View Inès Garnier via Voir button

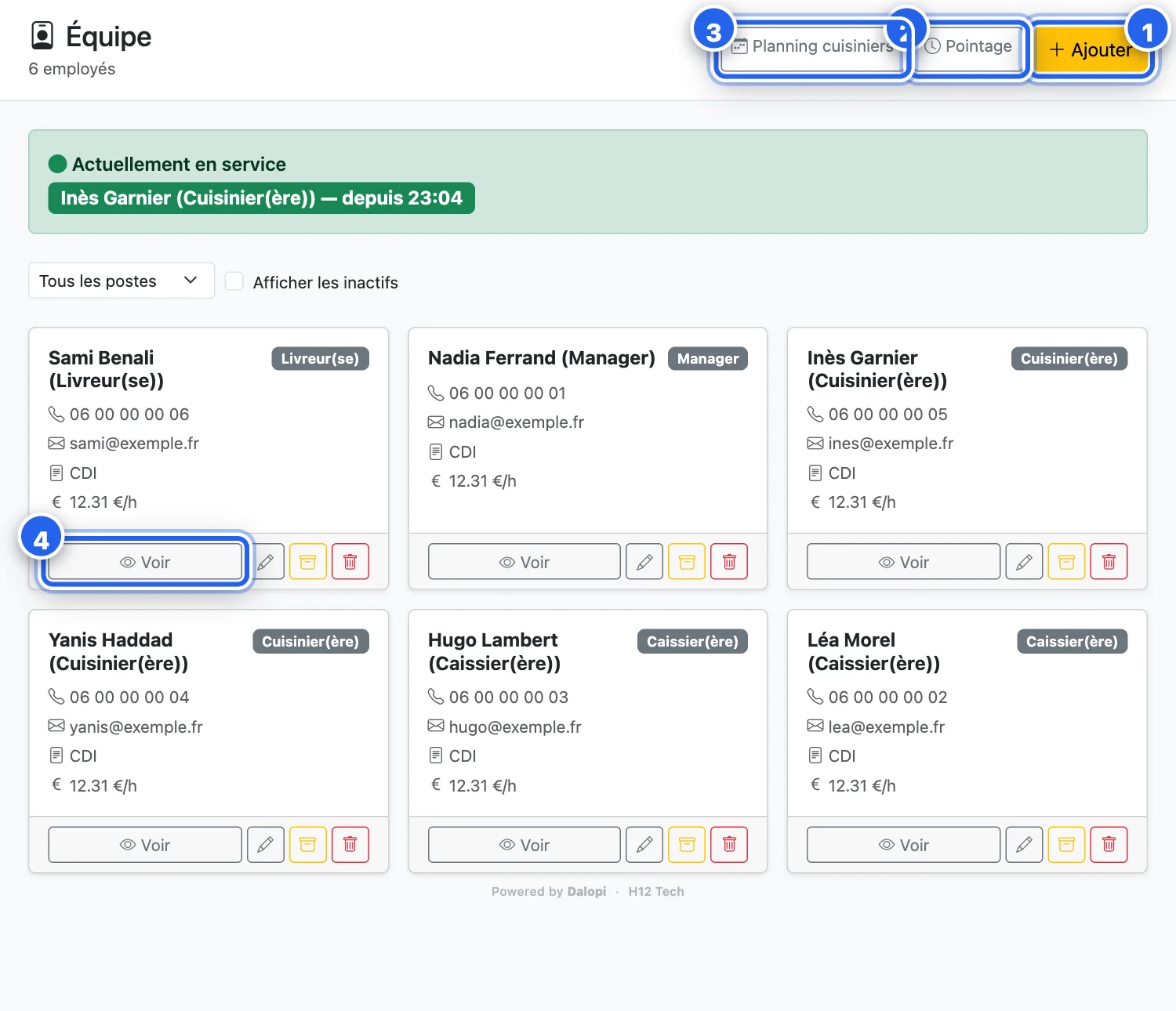click(904, 562)
